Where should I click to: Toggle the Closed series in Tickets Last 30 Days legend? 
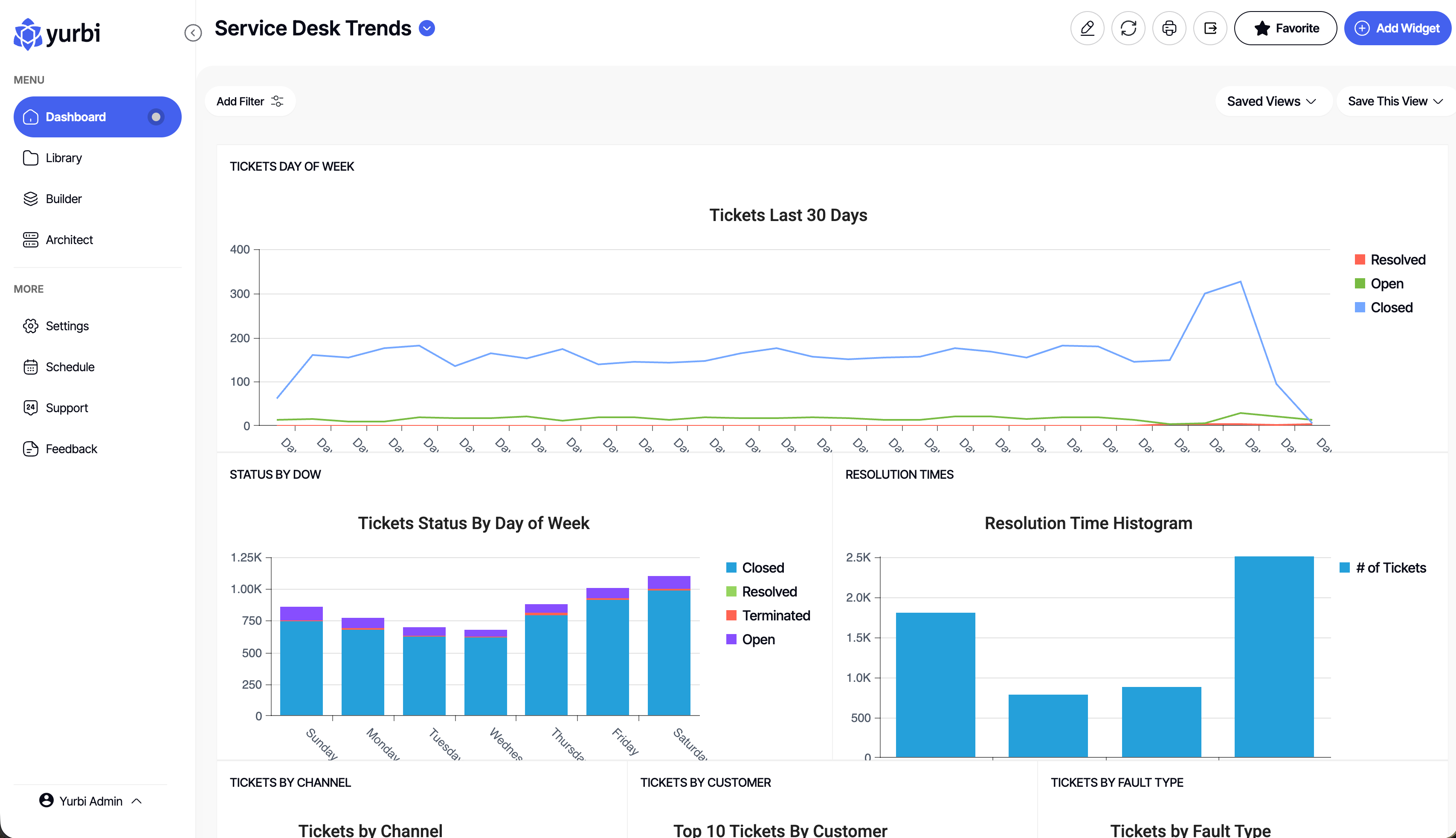[1391, 307]
